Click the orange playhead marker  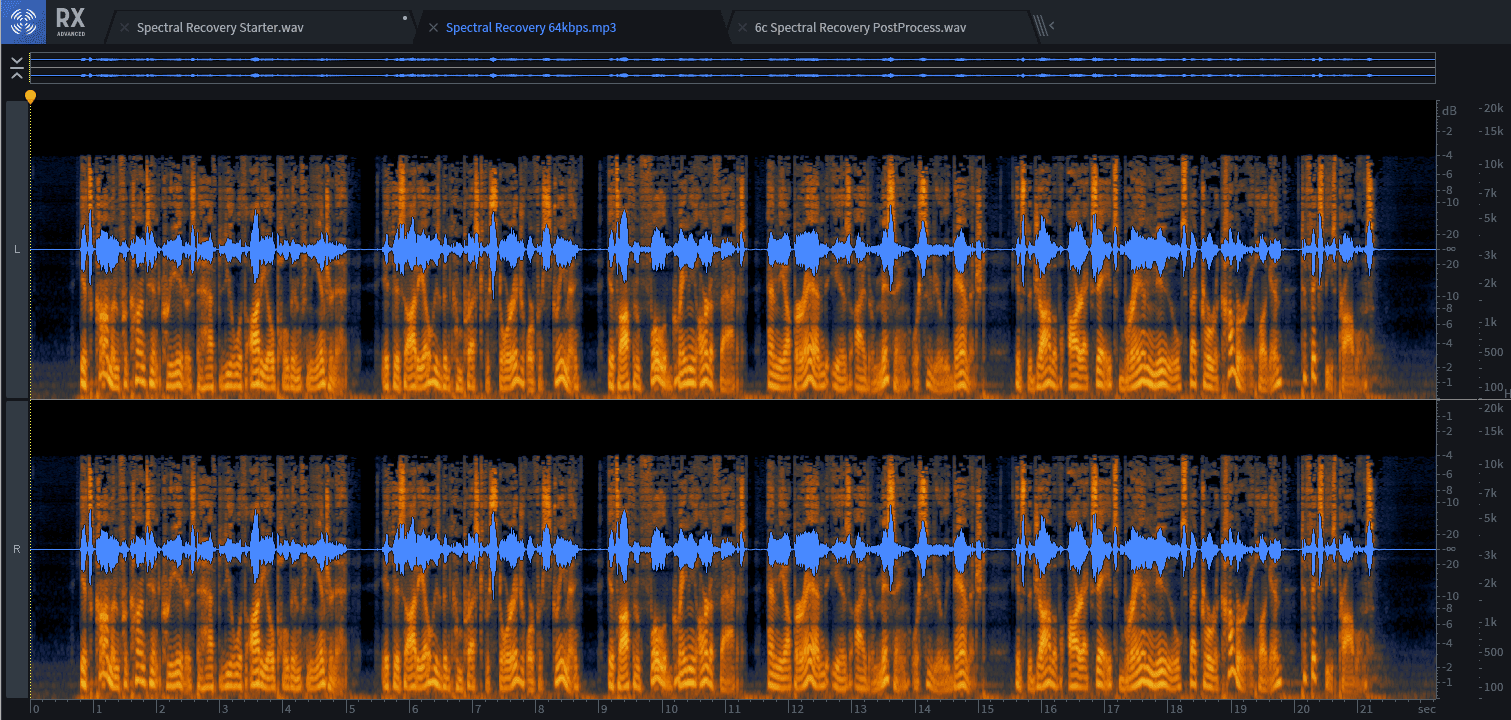coord(30,97)
